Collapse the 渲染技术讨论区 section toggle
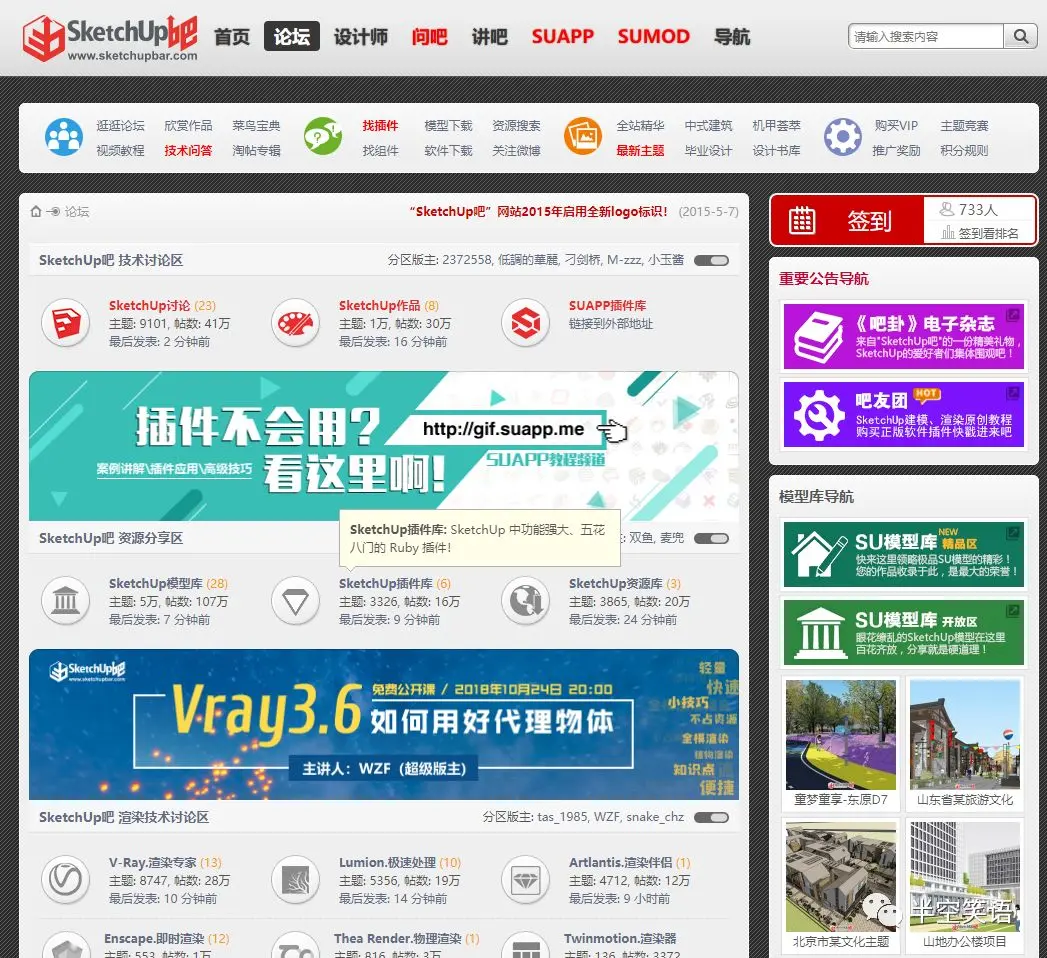This screenshot has height=958, width=1047. click(711, 817)
